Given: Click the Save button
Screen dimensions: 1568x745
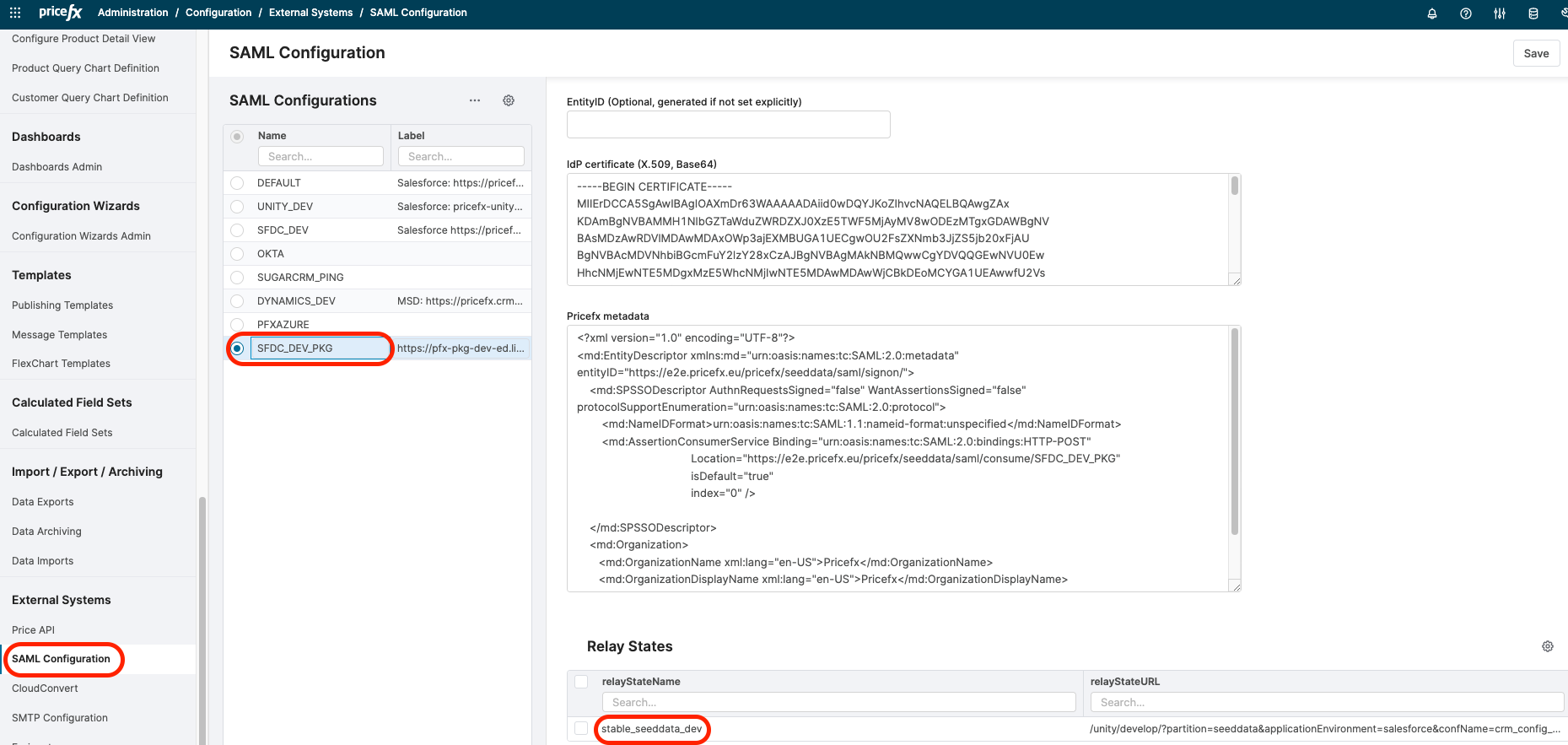Looking at the screenshot, I should coord(1536,53).
